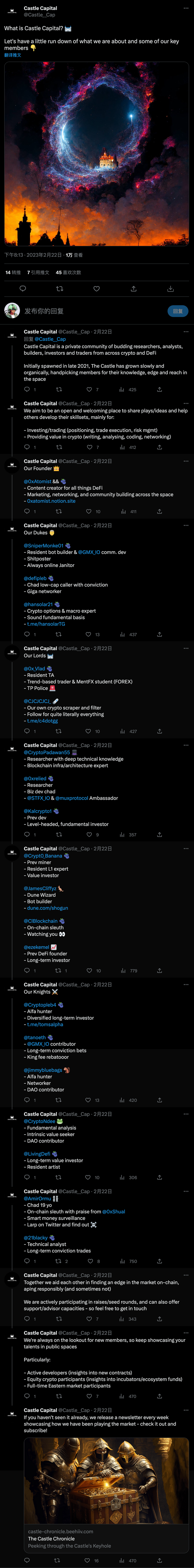Open the castle galaxy image
Screen dimensions: 194x1568
[x=96, y=153]
